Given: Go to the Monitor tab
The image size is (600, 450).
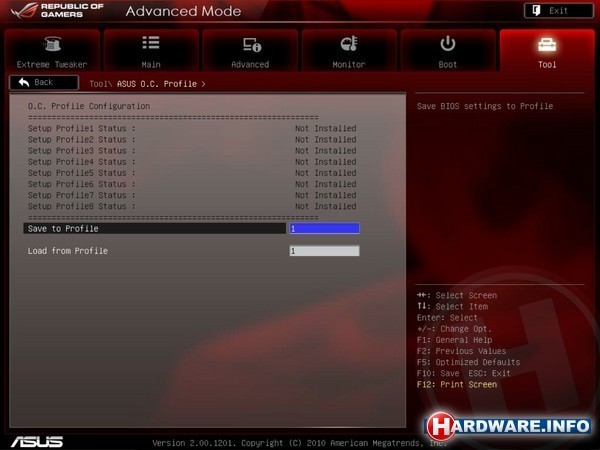Looking at the screenshot, I should tap(349, 50).
